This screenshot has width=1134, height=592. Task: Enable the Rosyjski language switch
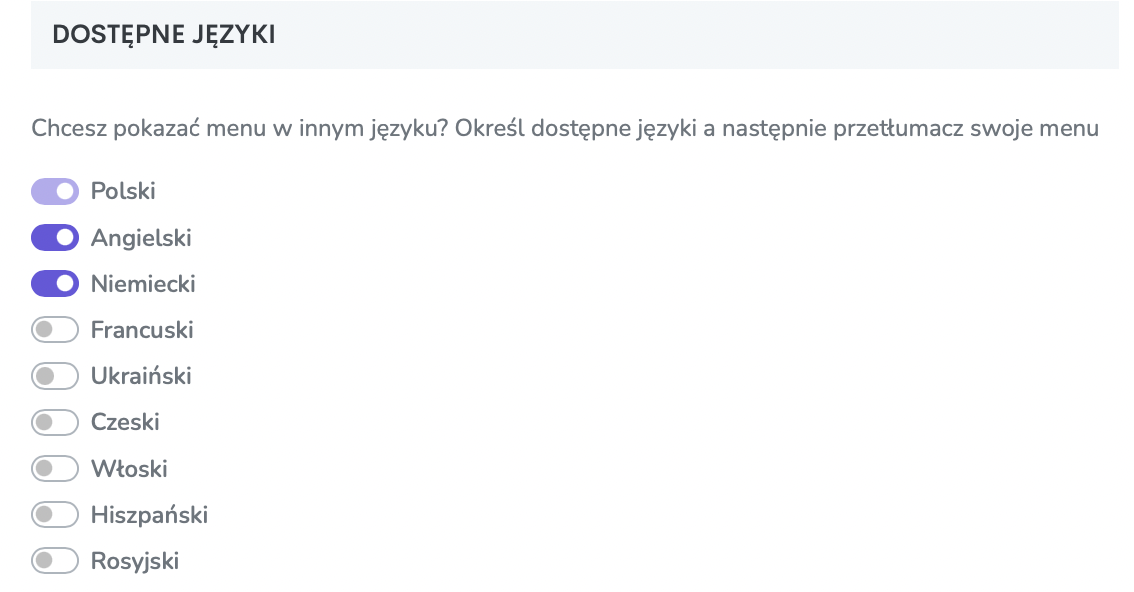click(55, 561)
